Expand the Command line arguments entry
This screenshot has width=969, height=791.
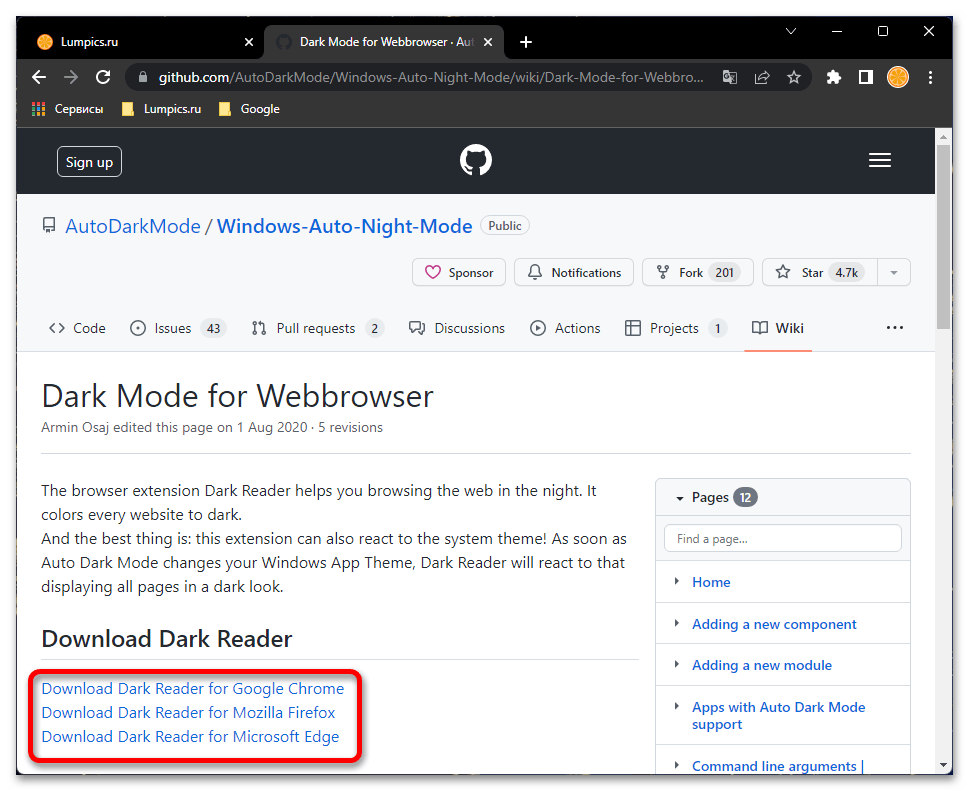click(677, 765)
